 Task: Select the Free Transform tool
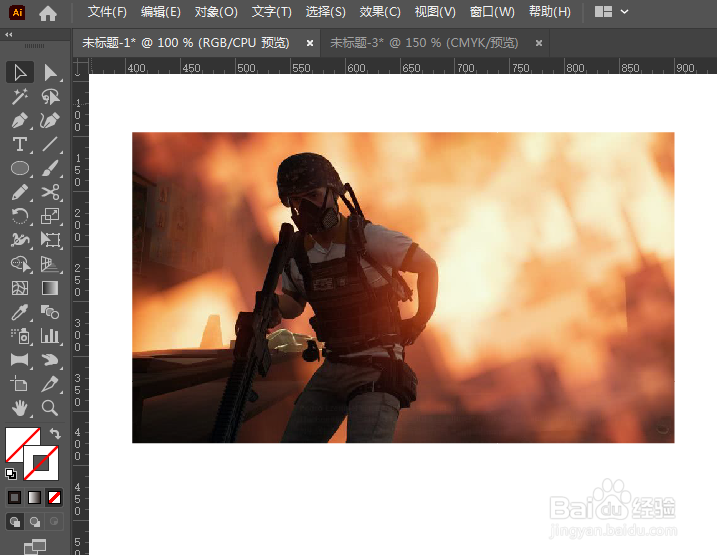click(x=50, y=240)
